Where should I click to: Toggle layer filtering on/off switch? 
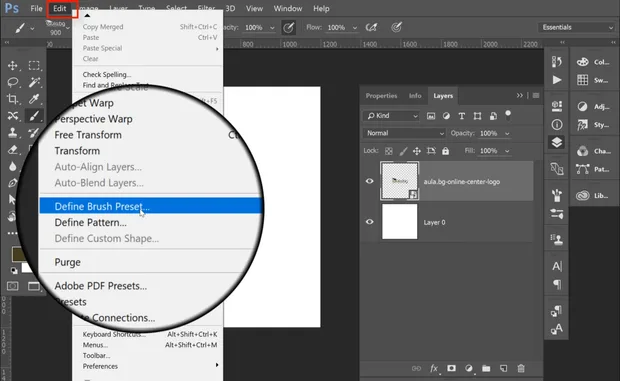click(x=508, y=115)
